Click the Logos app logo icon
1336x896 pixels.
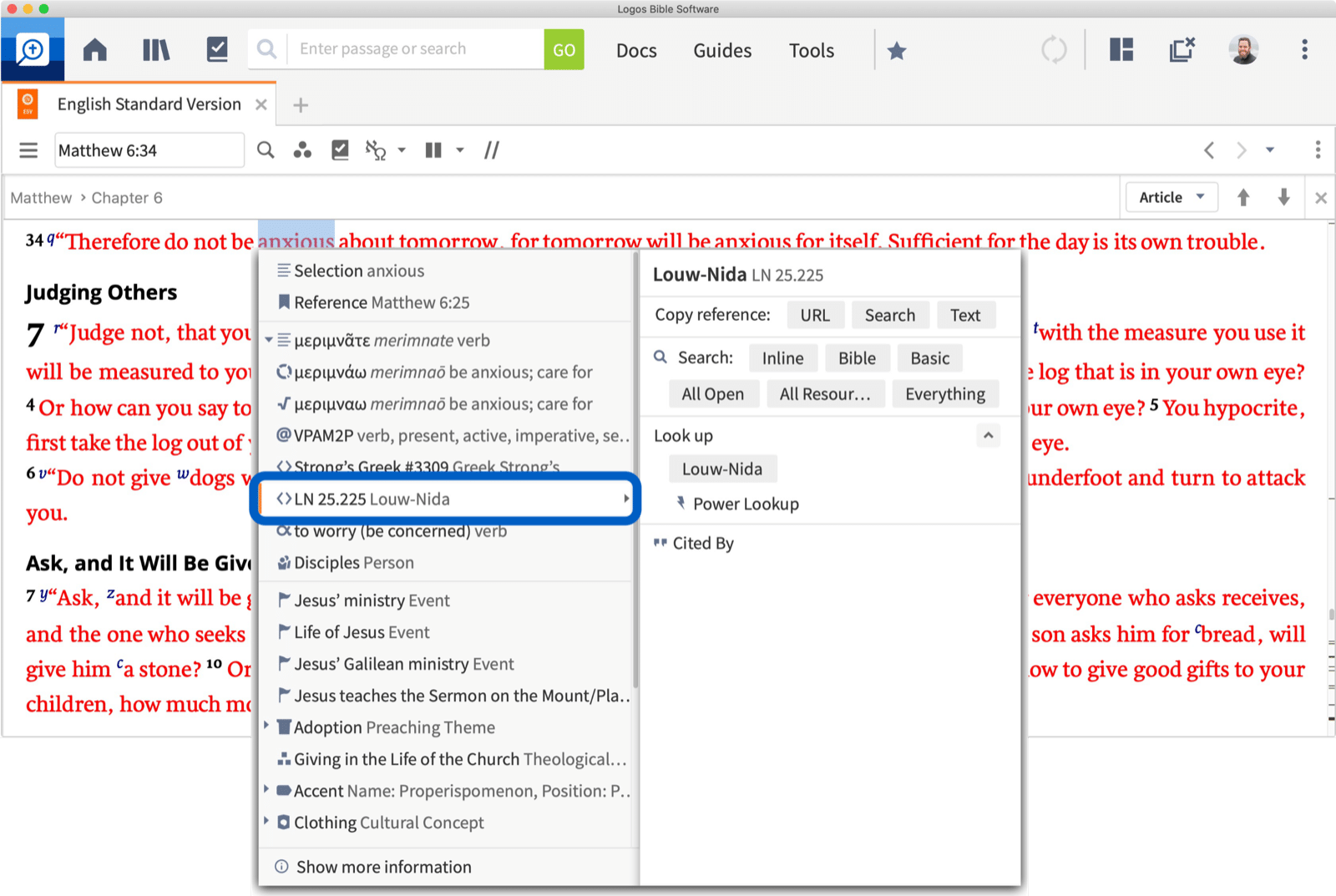[x=33, y=50]
